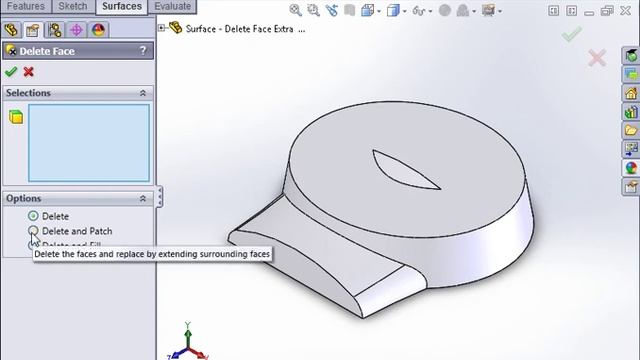Confirm Delete Face with green checkmark
The width and height of the screenshot is (640, 360).
[11, 72]
